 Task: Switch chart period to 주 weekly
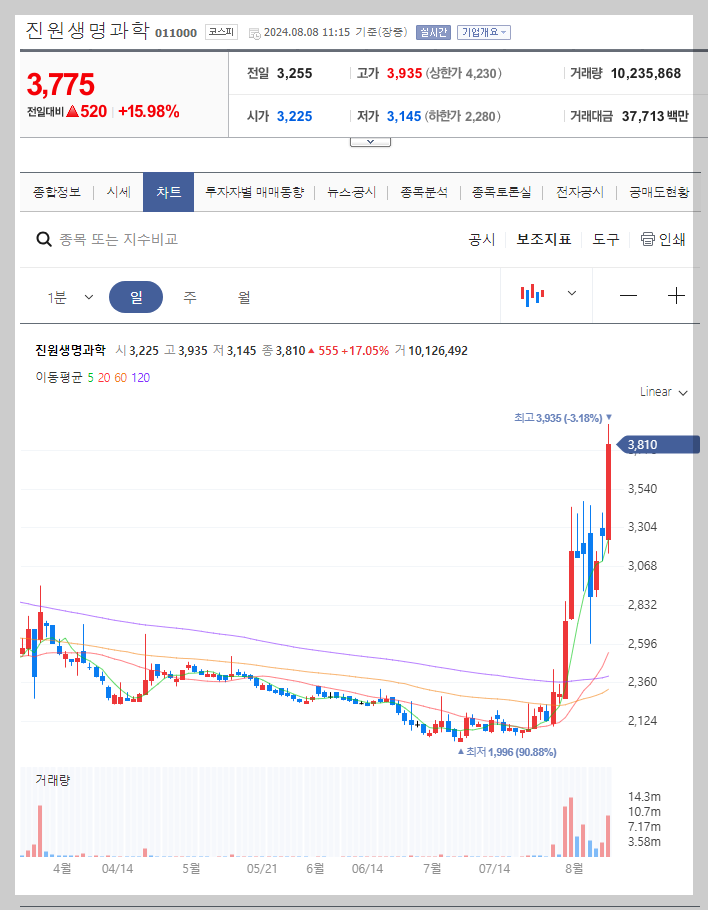pyautogui.click(x=189, y=296)
